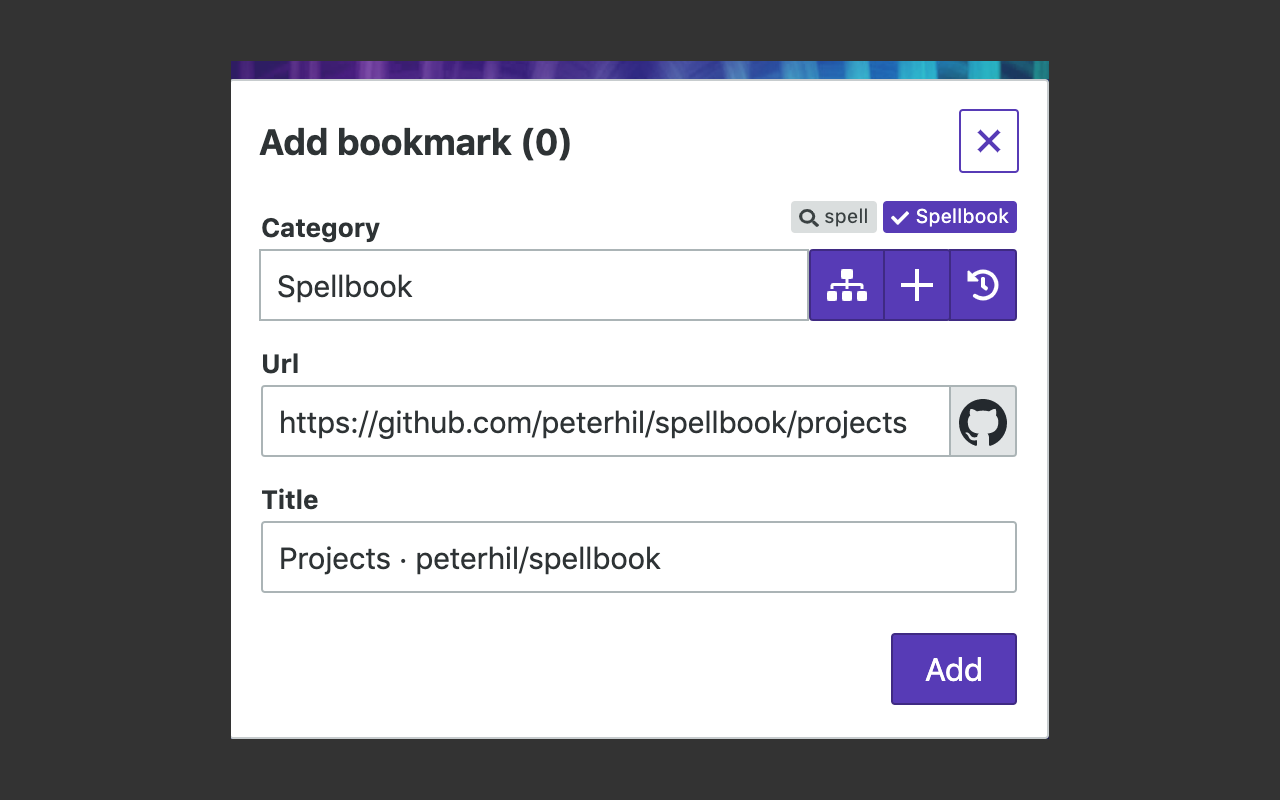This screenshot has height=800, width=1280.
Task: Focus the Category field containing Spellbook
Action: (x=534, y=285)
